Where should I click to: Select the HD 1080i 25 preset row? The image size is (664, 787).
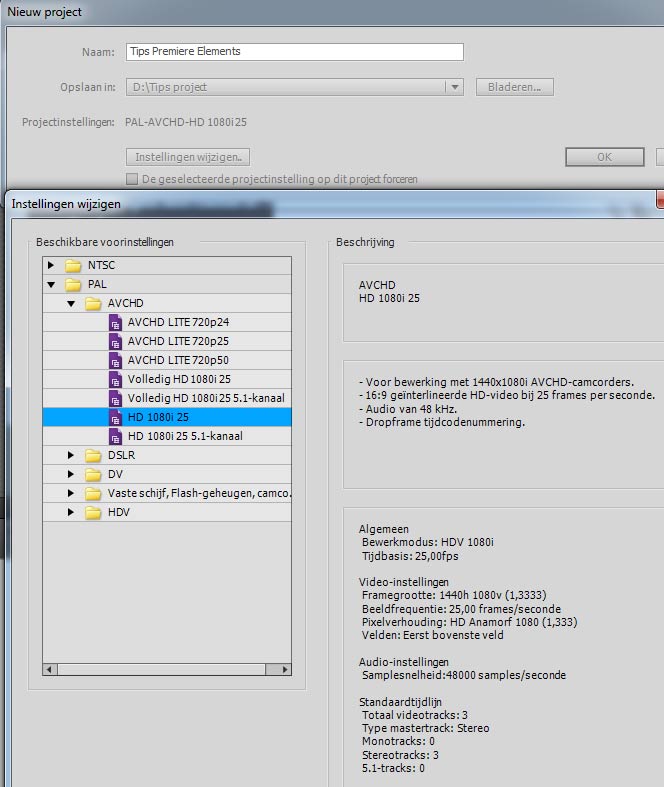click(x=167, y=418)
